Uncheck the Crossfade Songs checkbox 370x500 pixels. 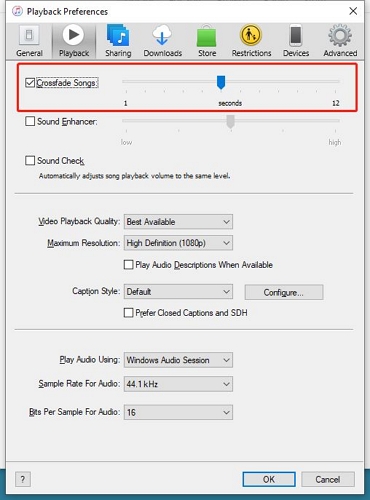[x=30, y=83]
